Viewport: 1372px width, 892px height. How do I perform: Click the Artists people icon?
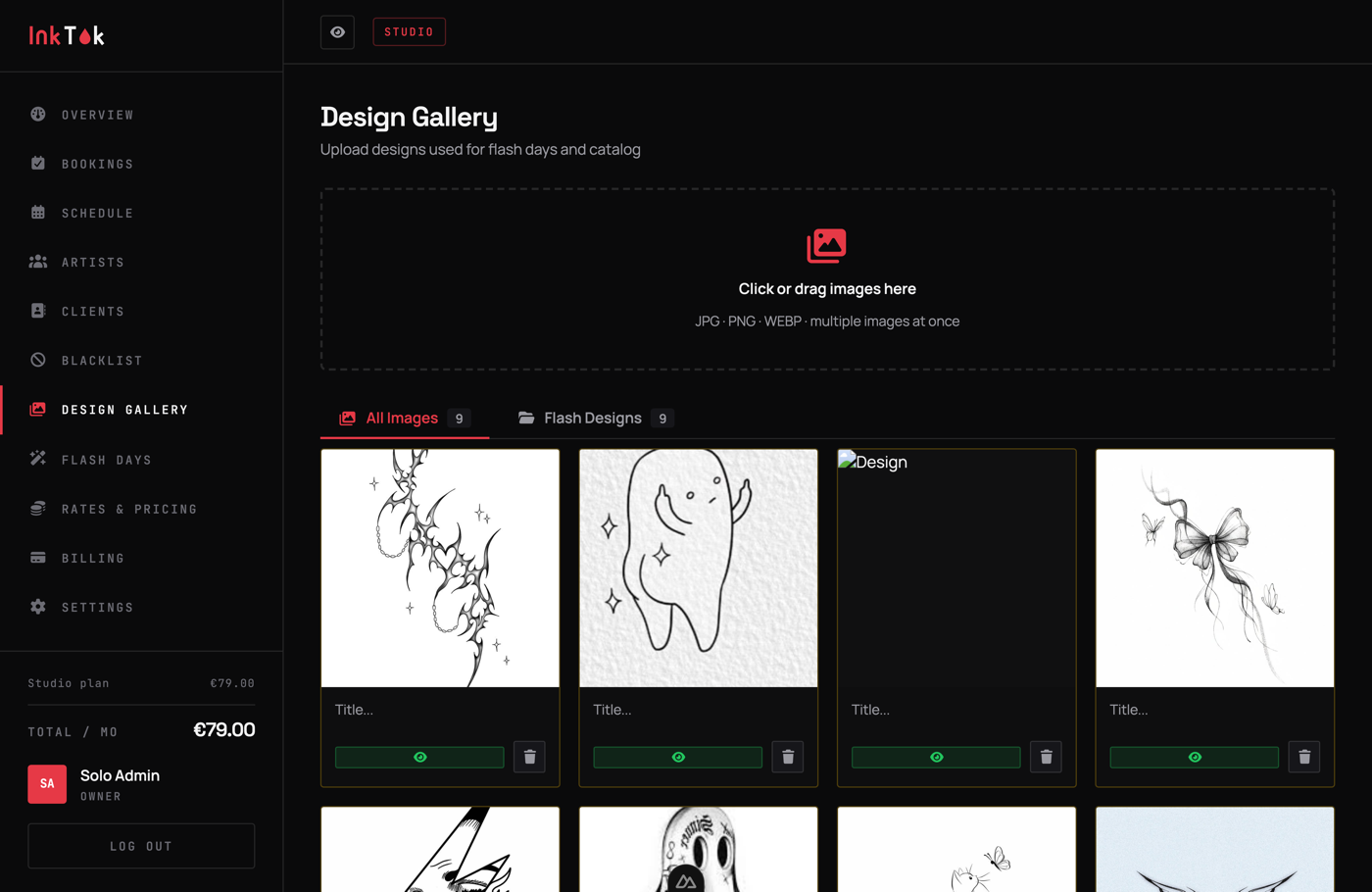[x=38, y=262]
